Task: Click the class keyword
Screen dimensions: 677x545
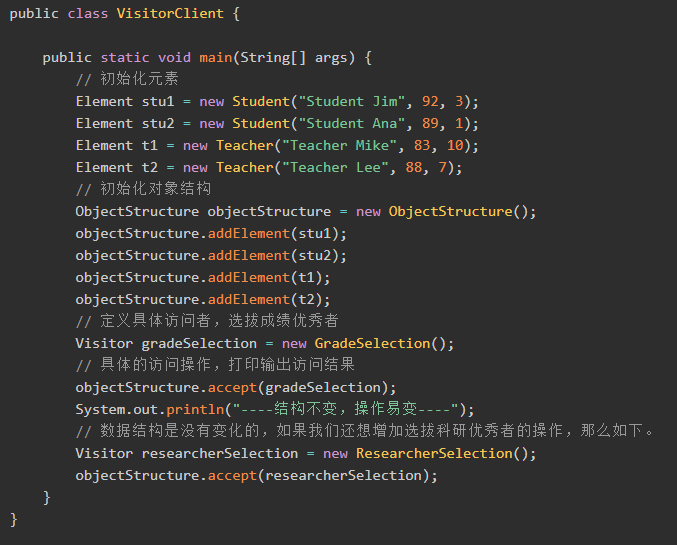Action: click(88, 13)
